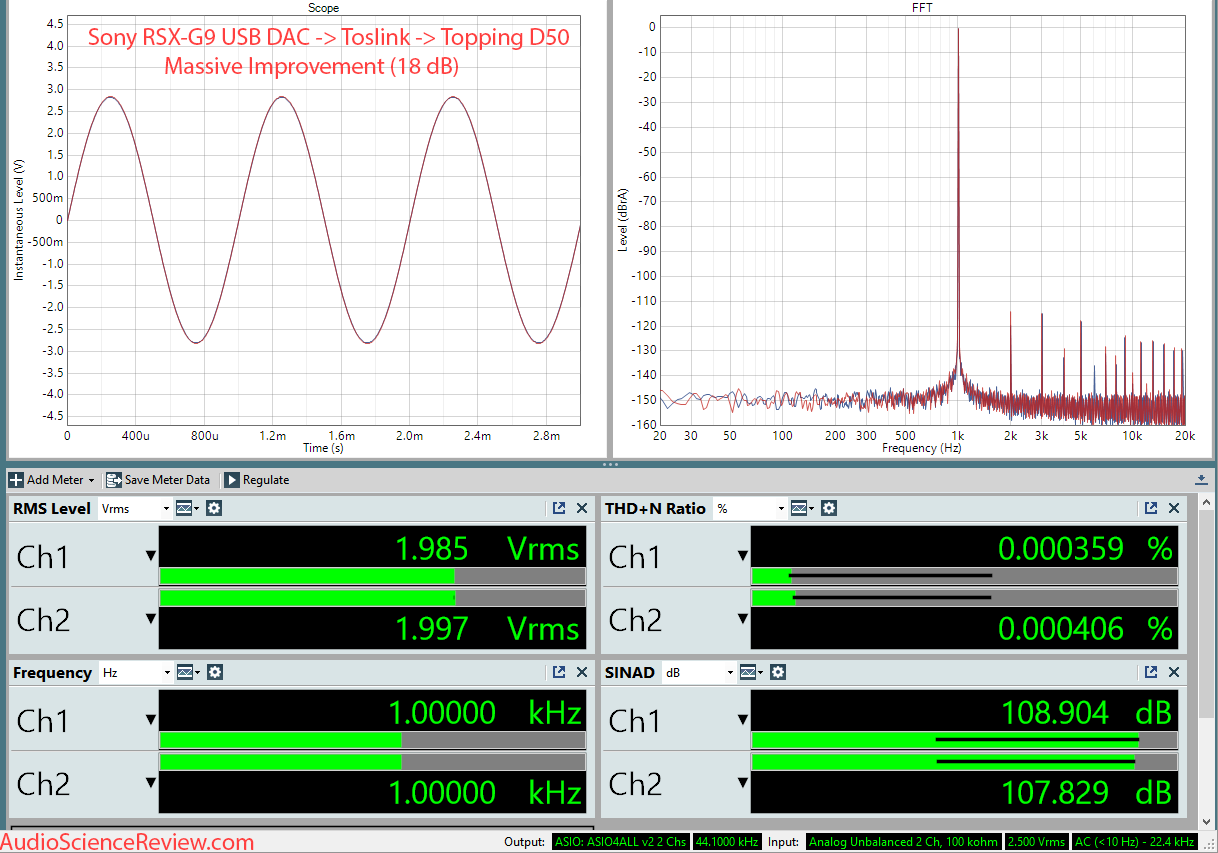Click the 2.500 Vrms input range
The image size is (1218, 853).
click(1035, 842)
